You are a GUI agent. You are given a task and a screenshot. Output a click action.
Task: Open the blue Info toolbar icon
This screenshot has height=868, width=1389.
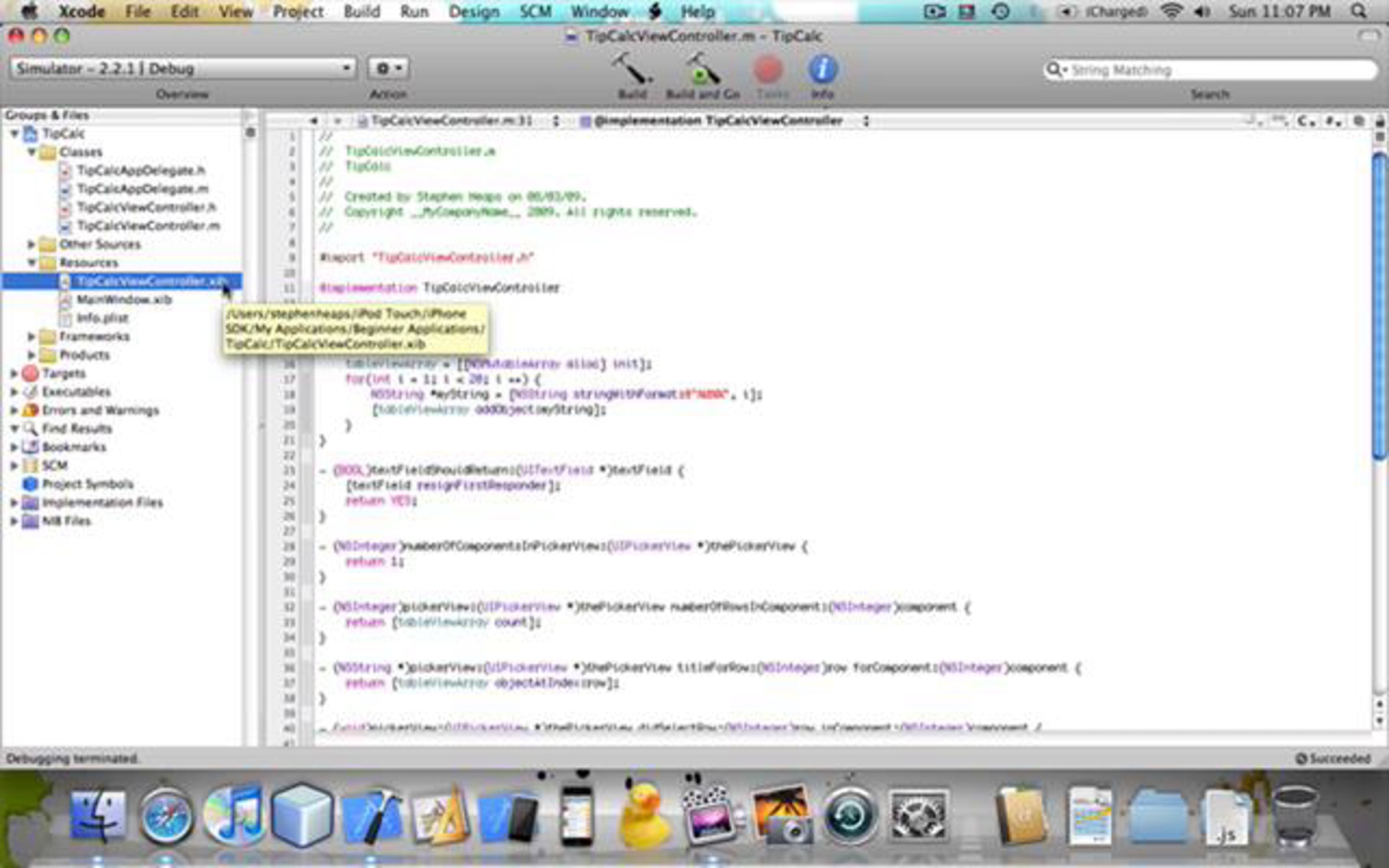(822, 69)
